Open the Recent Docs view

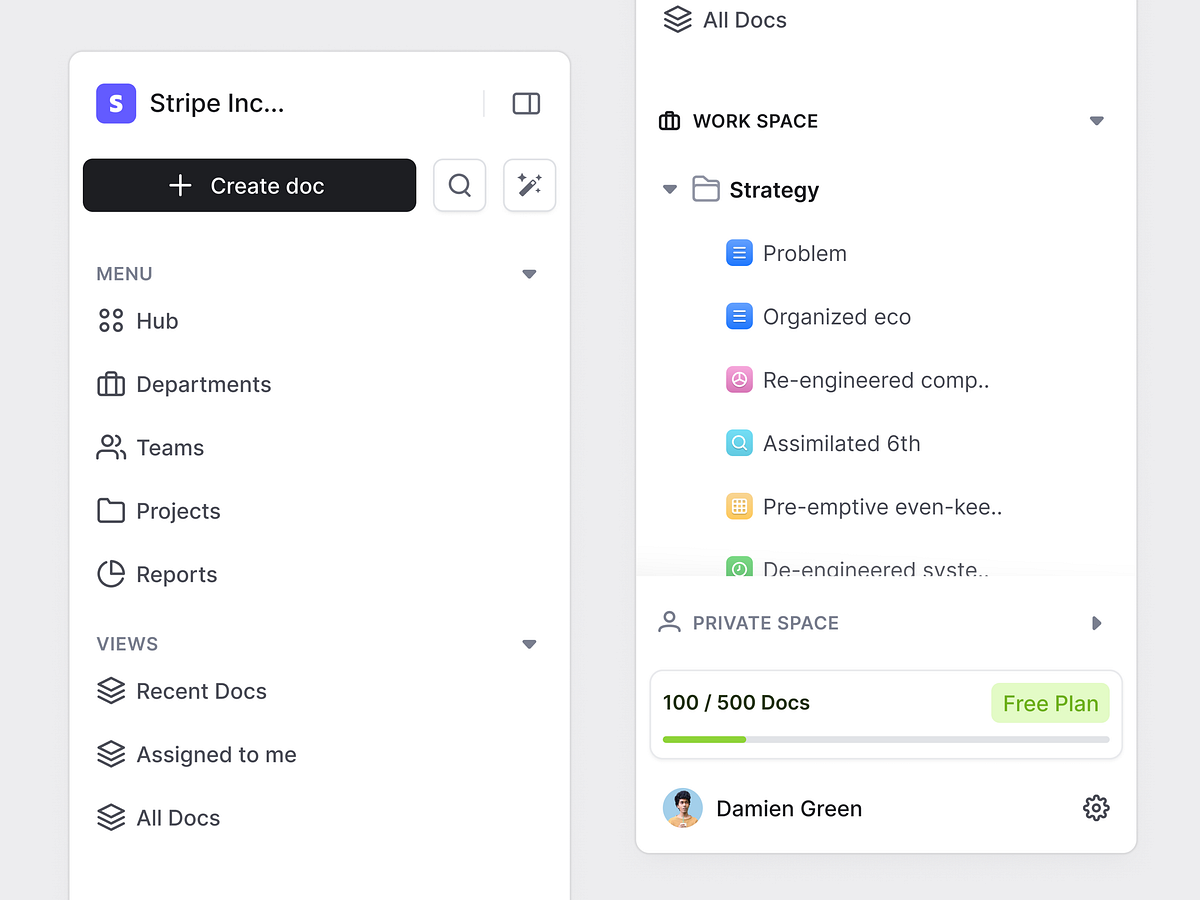(x=201, y=691)
